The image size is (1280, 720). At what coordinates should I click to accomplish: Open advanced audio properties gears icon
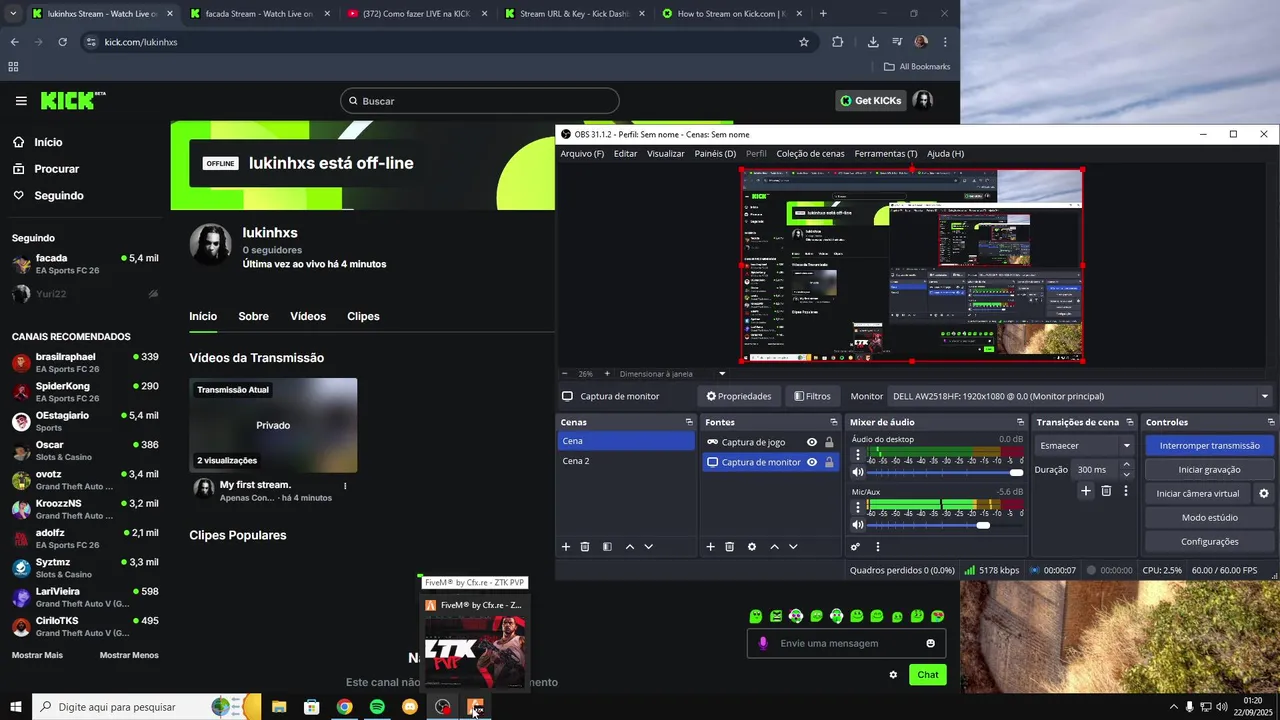(856, 547)
